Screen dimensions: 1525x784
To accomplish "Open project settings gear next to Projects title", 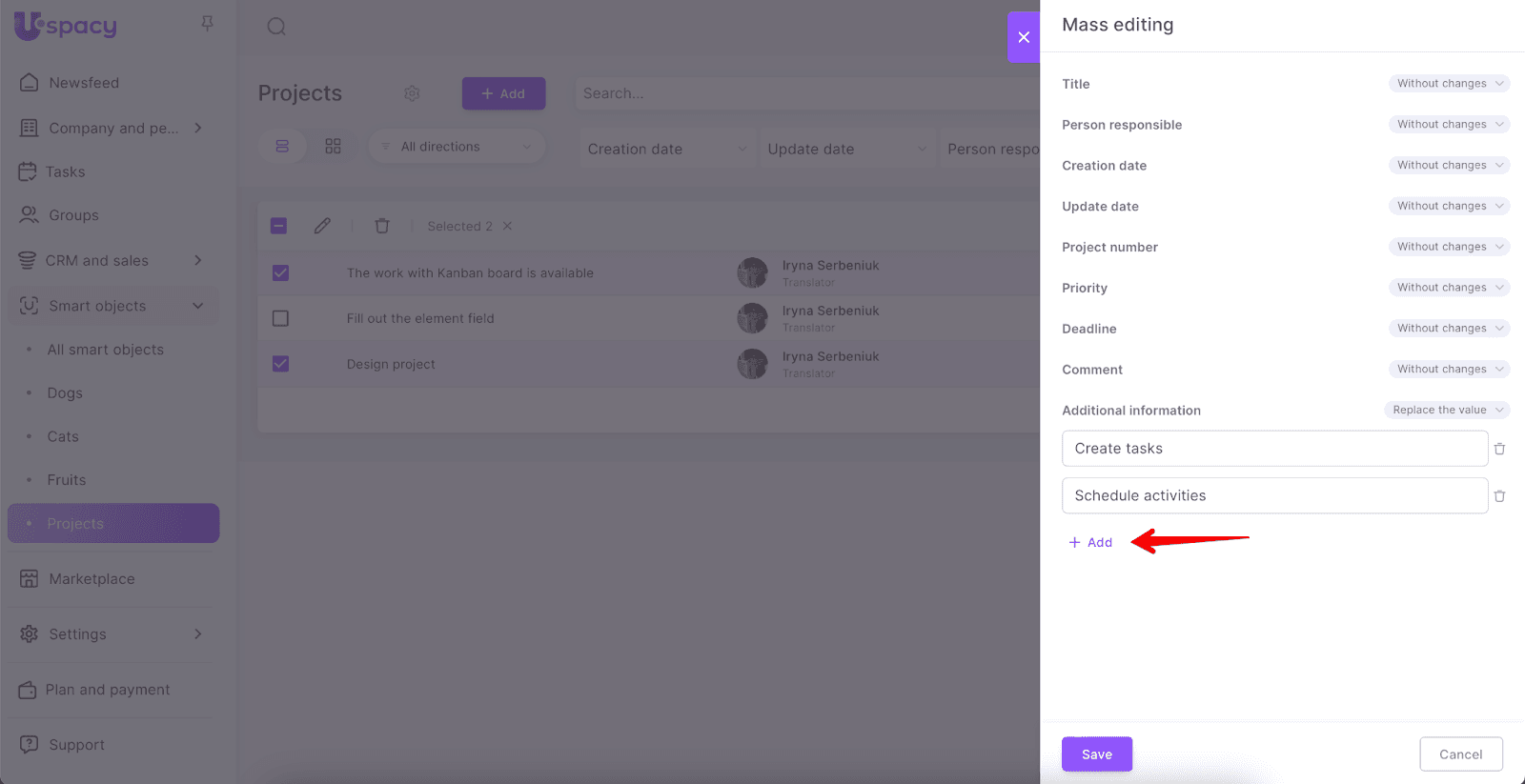I will tap(412, 93).
